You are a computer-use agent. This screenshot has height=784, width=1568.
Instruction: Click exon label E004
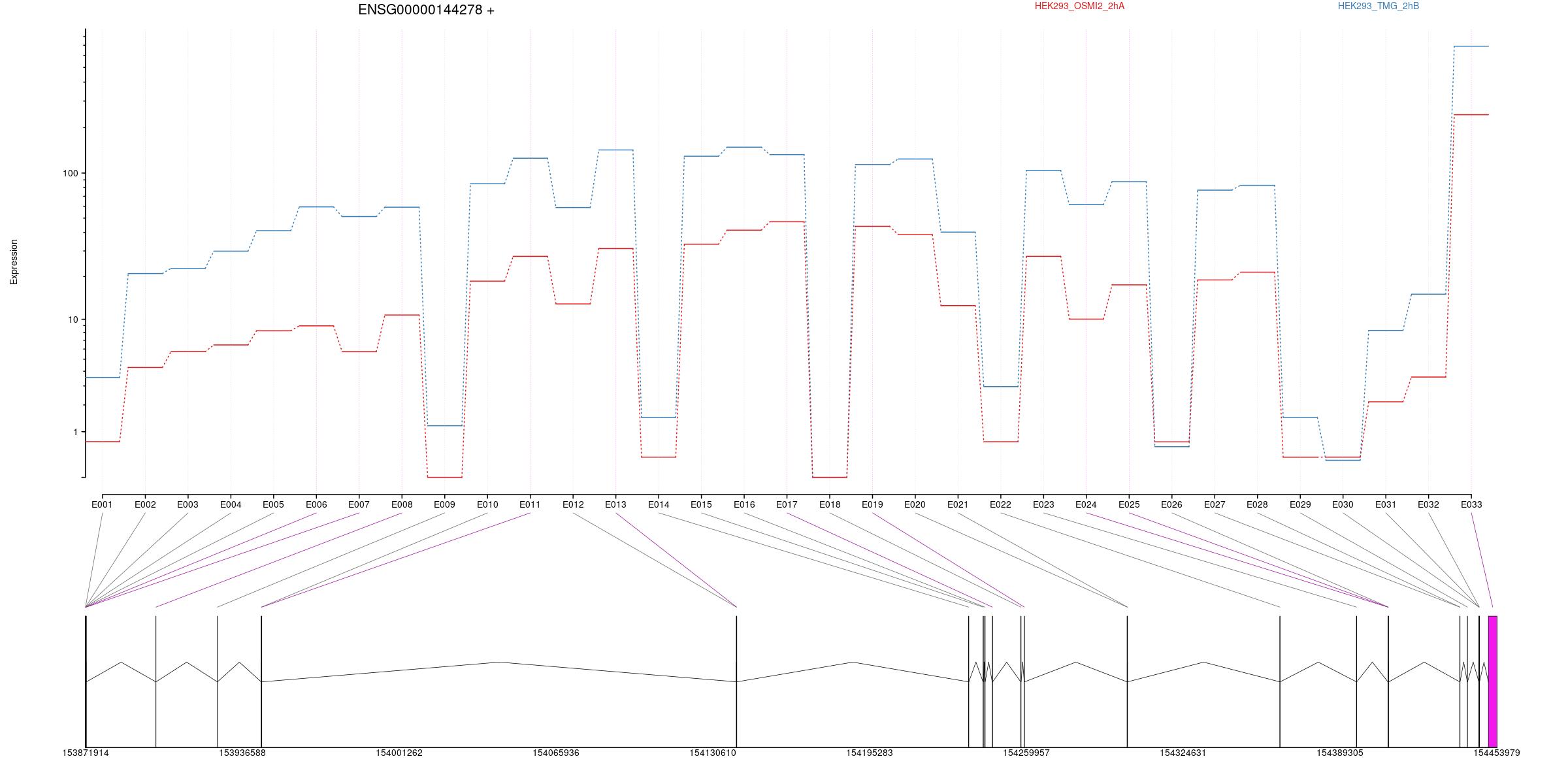[x=231, y=504]
